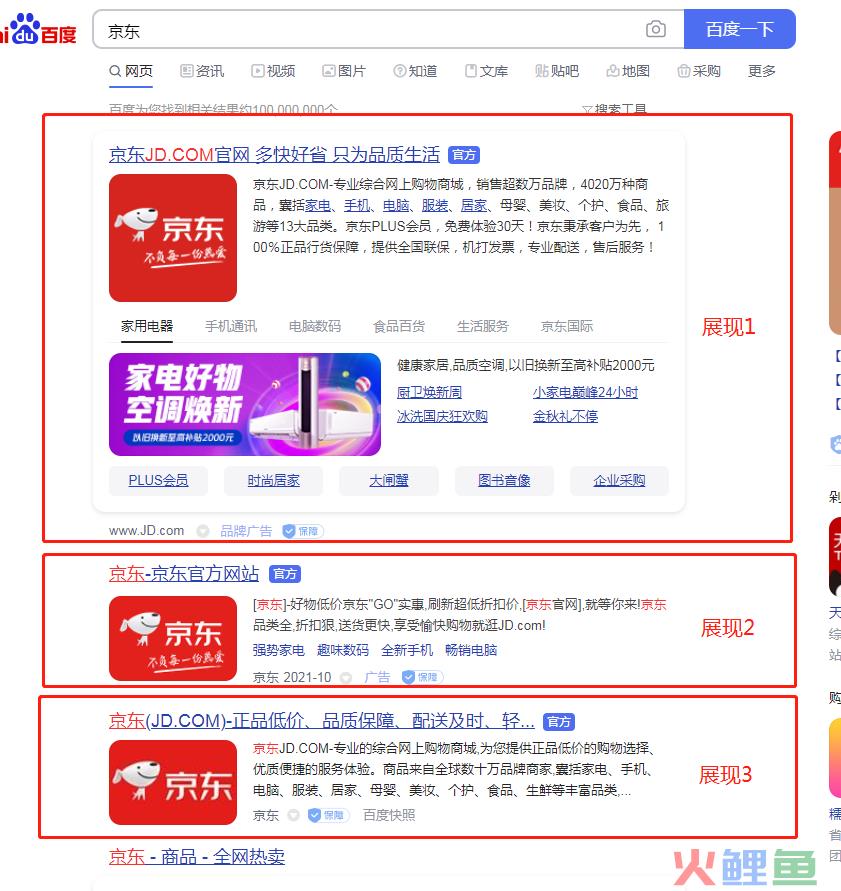Click JD logo thumbnail in 京东官方网站 result
The height and width of the screenshot is (891, 841).
(x=173, y=638)
